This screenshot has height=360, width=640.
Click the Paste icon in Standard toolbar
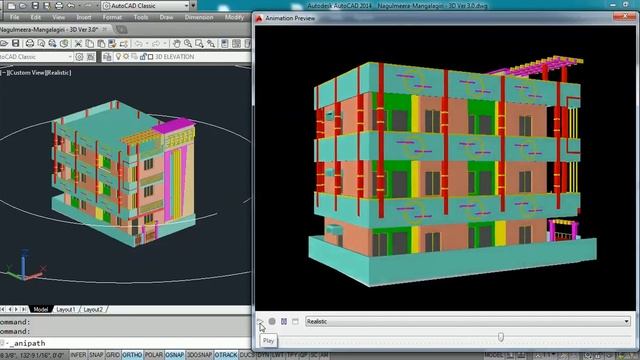point(101,43)
